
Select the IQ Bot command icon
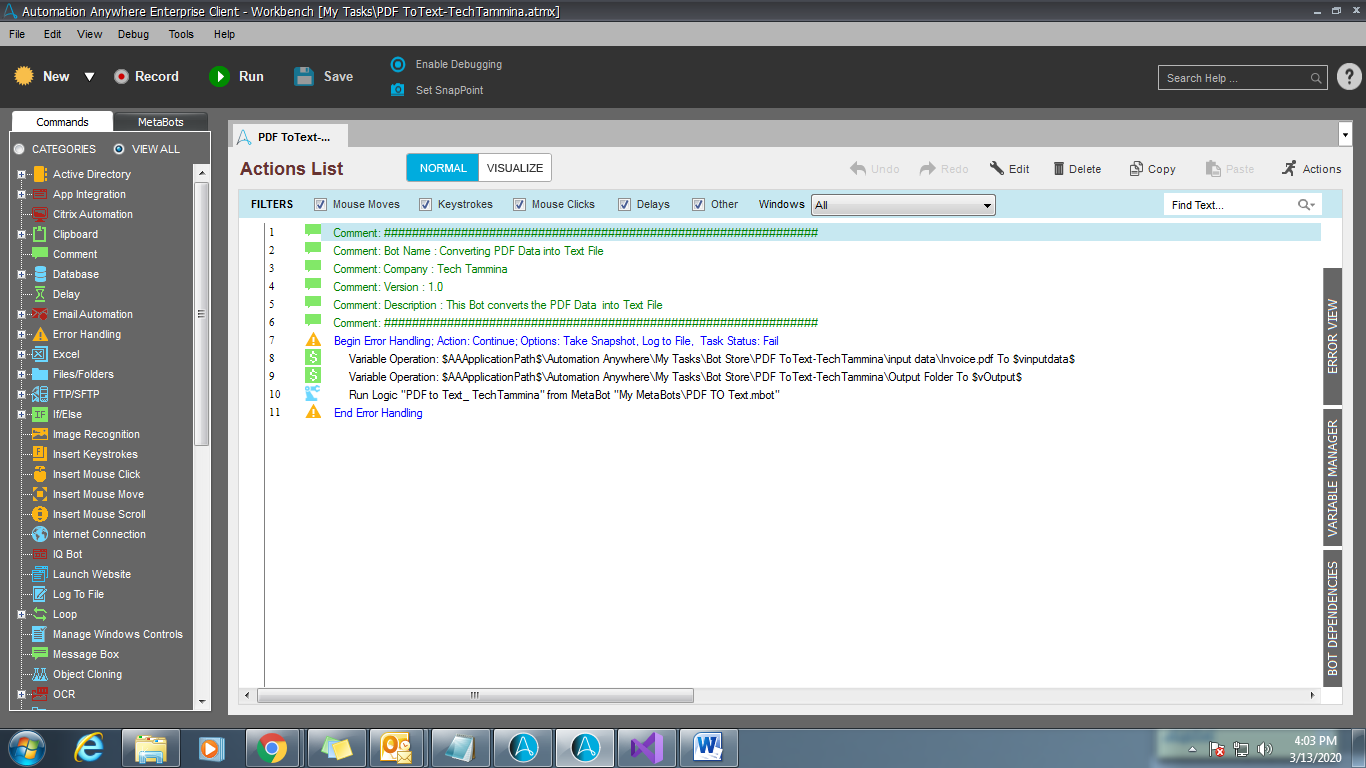[x=40, y=554]
